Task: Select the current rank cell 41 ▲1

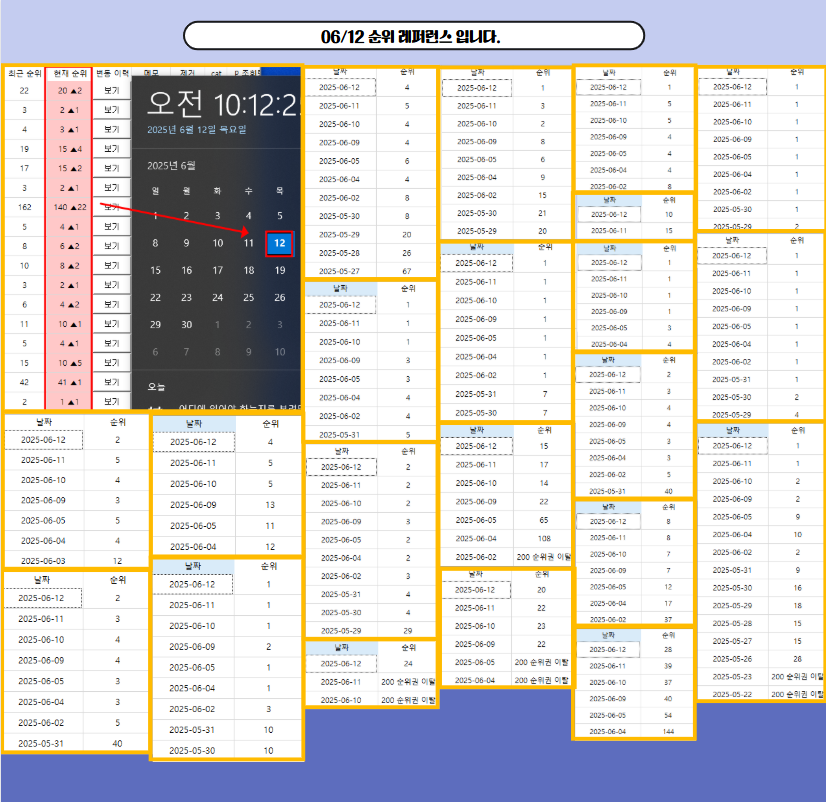Action: click(70, 383)
